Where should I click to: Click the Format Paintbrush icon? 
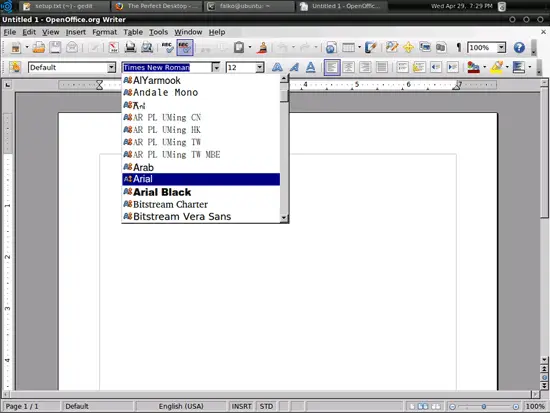click(x=262, y=47)
